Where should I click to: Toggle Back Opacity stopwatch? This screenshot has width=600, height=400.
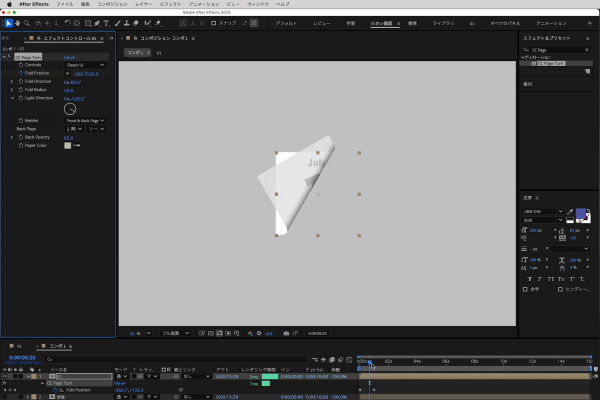(21, 137)
